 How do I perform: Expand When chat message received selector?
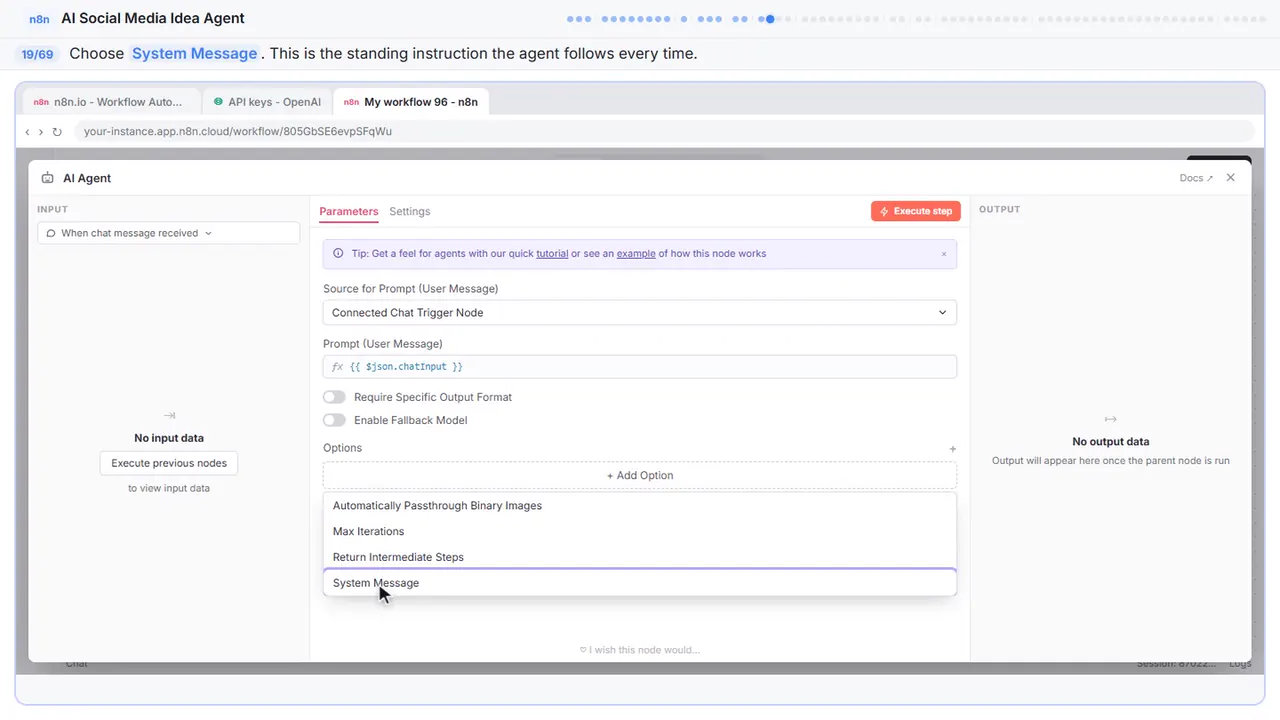click(x=169, y=233)
